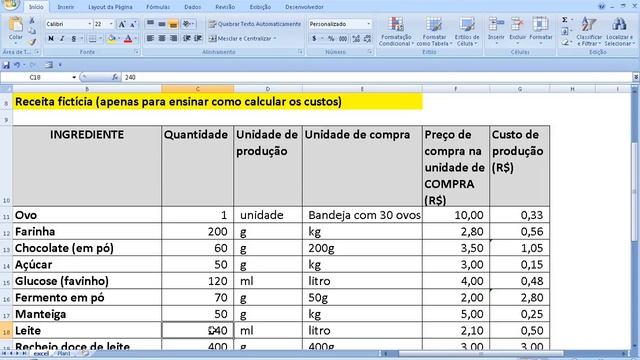Open text orientation options

pos(187,24)
